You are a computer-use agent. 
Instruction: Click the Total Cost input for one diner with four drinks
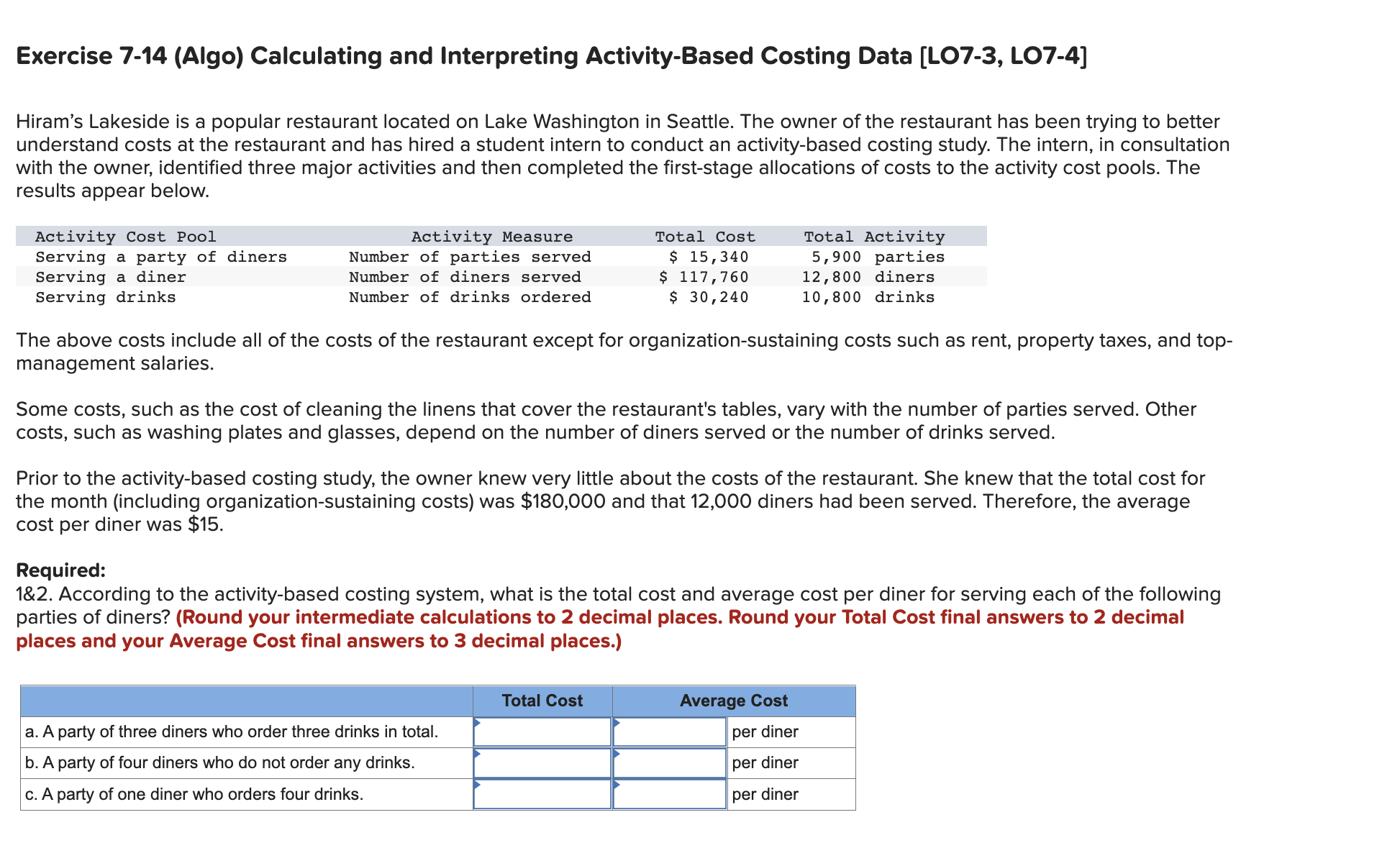542,794
